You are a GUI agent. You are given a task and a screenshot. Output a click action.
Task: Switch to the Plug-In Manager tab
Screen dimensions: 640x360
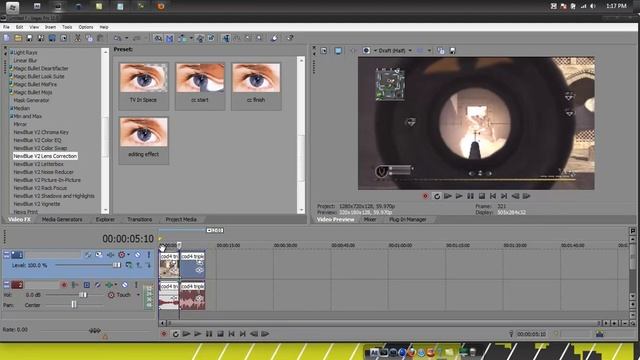tap(407, 220)
